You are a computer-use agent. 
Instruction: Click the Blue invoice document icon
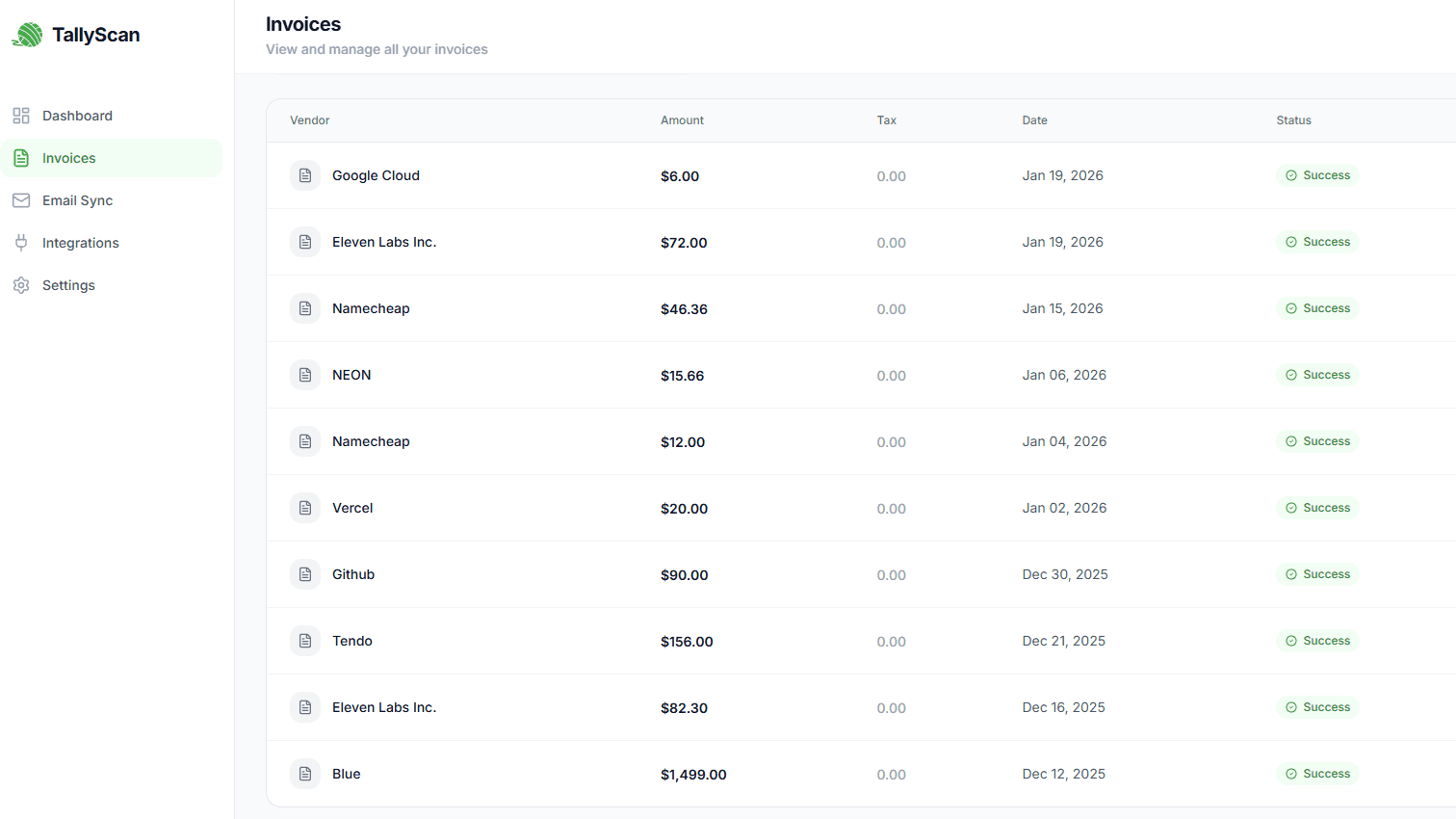[304, 773]
